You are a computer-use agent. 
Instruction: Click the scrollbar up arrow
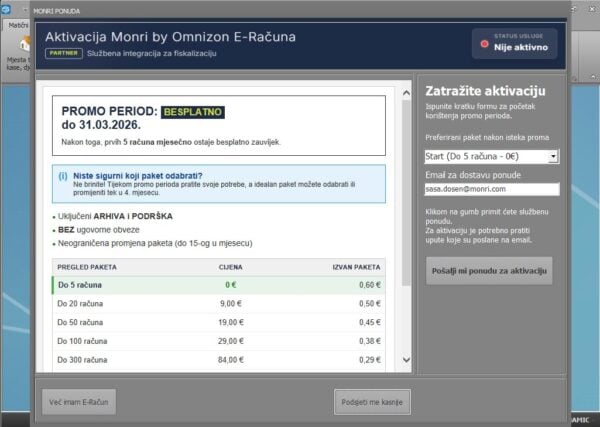(x=406, y=93)
